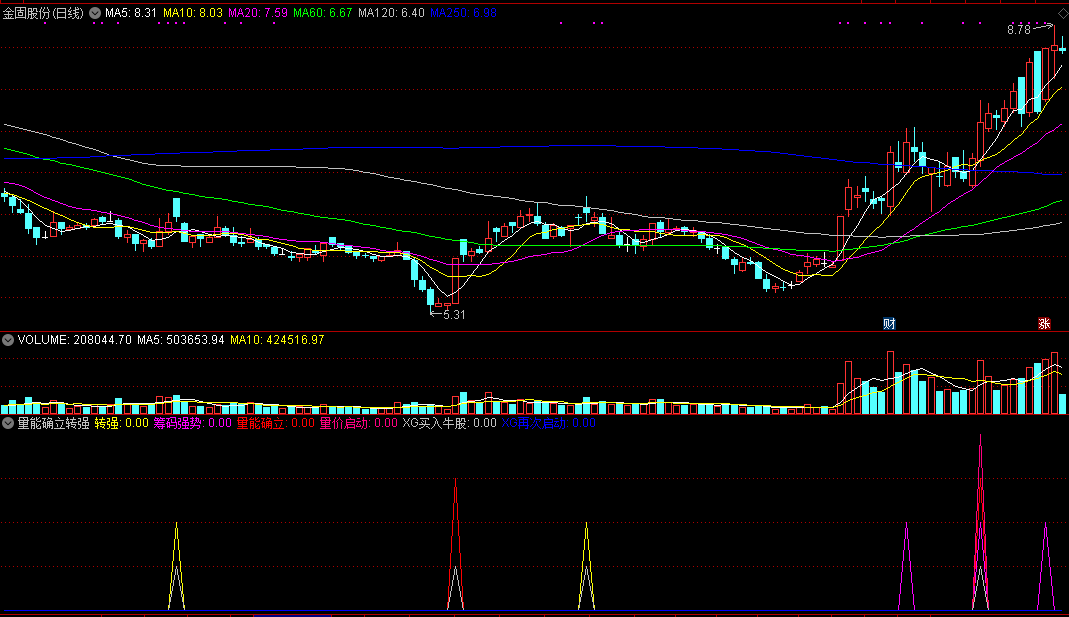Click the 金固股份(日线) chart title
Screen dimensions: 1069x617
coord(43,13)
